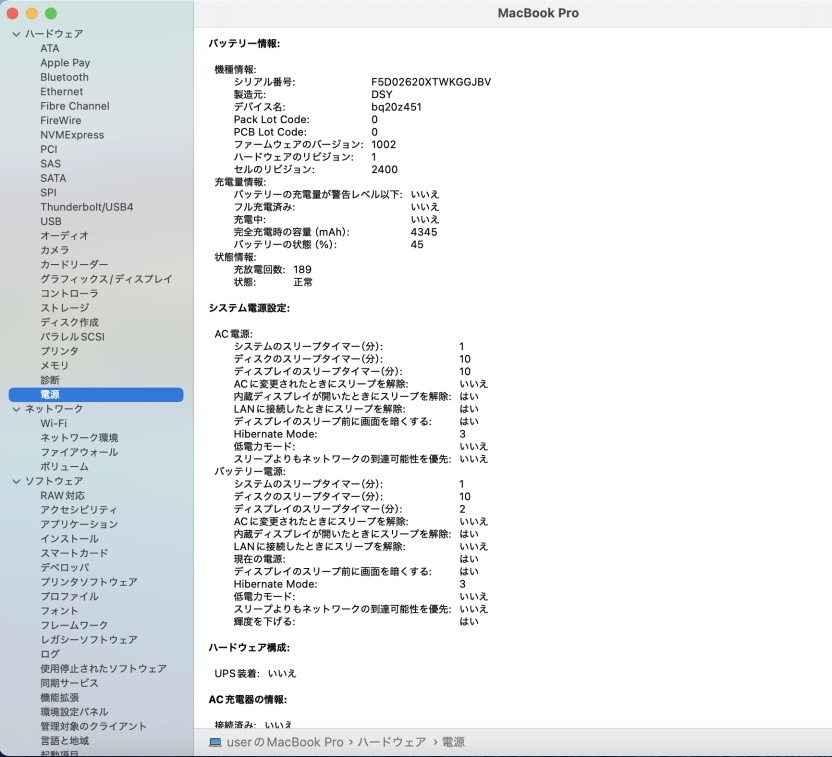Screen dimensions: 832x757
Task: Select スマートカード entry
Action: (x=74, y=553)
